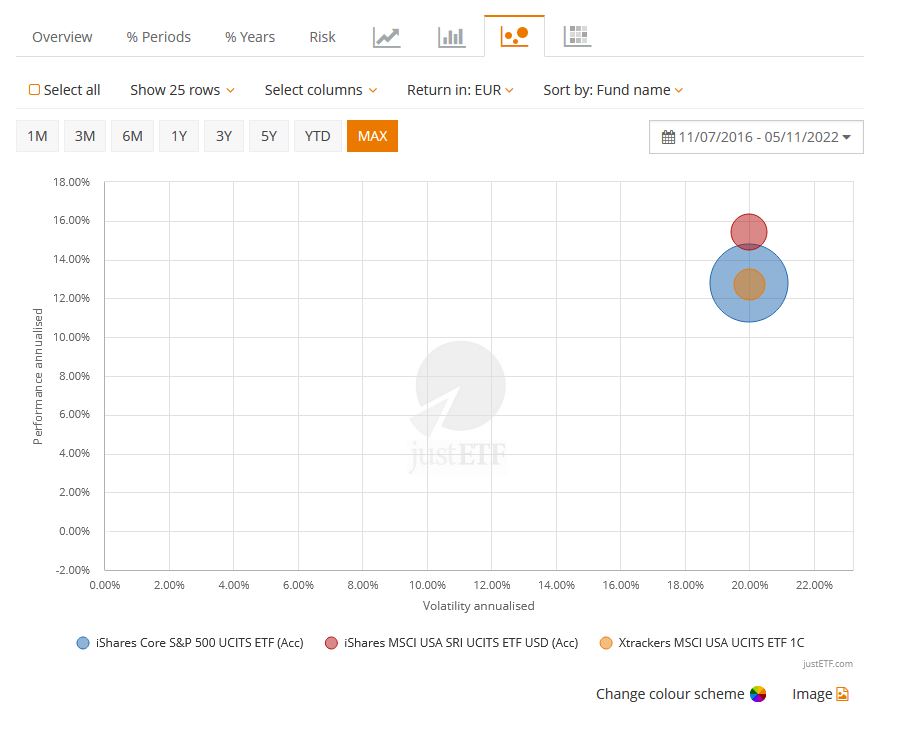Open the bar chart view tab
The width and height of the screenshot is (913, 732).
(x=452, y=37)
